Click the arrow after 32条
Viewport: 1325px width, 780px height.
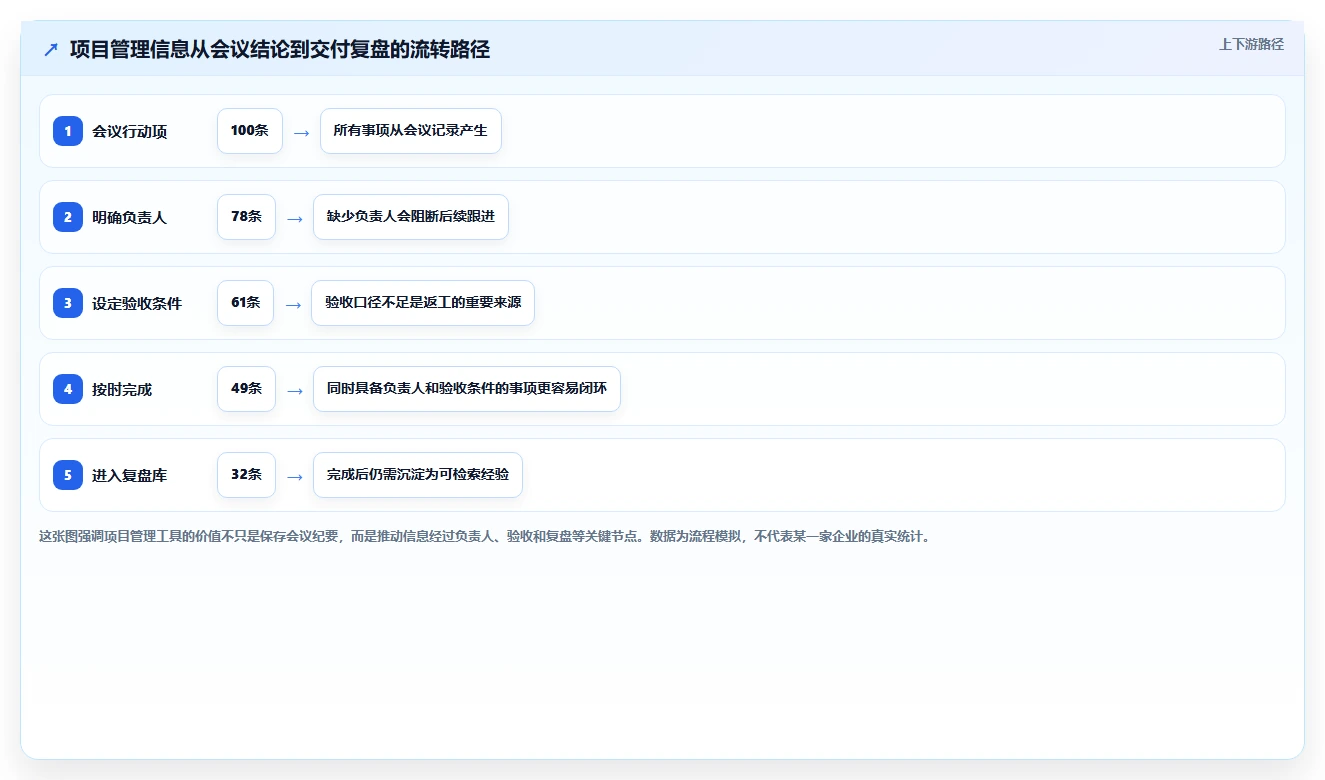[294, 476]
